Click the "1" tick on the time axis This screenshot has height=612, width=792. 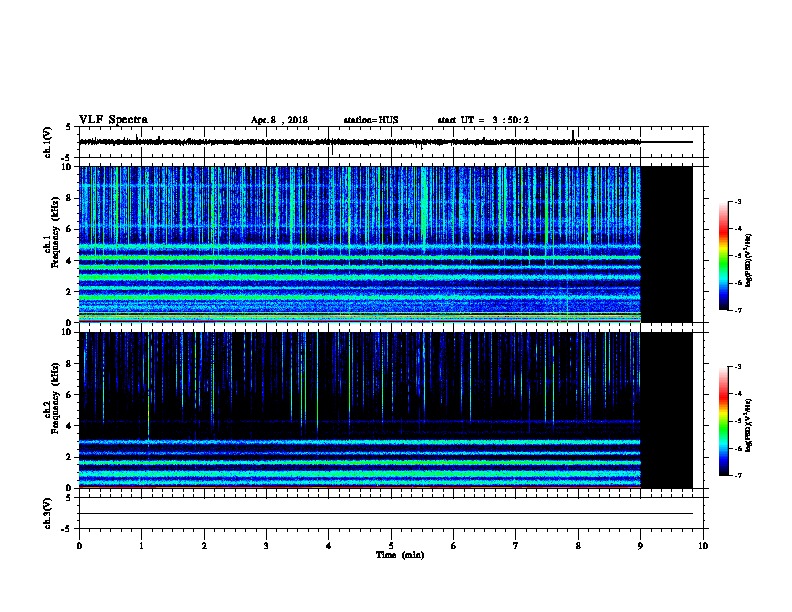click(x=141, y=546)
